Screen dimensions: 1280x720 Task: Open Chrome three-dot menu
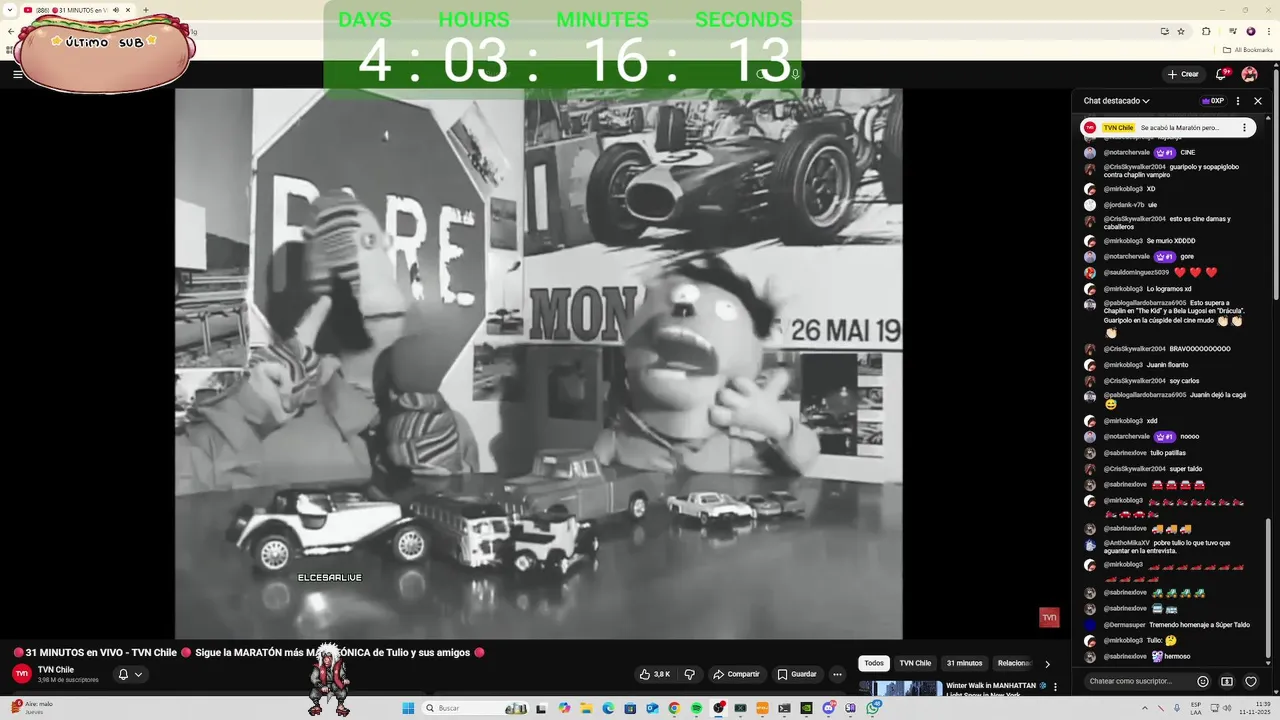(1268, 31)
